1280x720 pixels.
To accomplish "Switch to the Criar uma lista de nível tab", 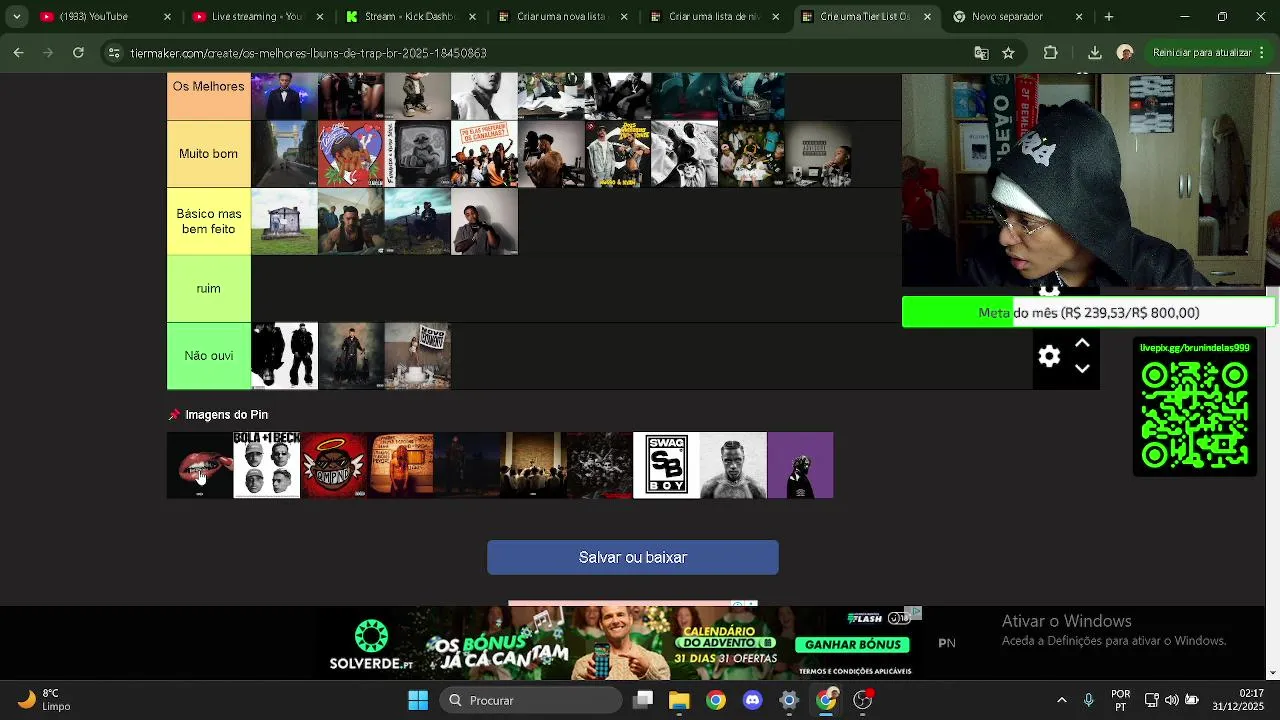I will [714, 16].
